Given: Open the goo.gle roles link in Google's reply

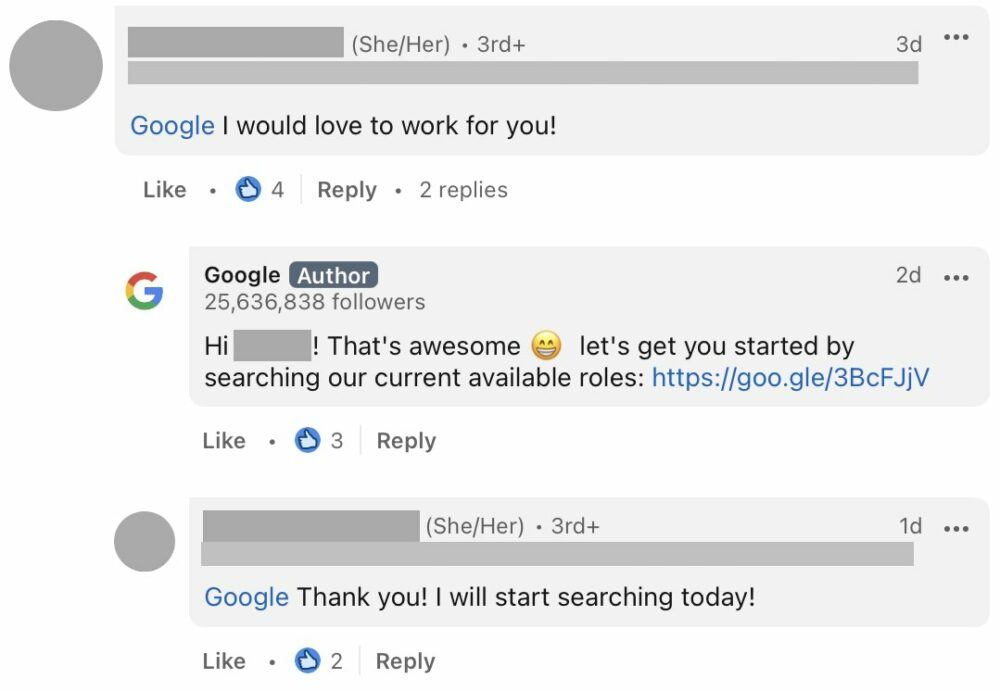Looking at the screenshot, I should [790, 377].
